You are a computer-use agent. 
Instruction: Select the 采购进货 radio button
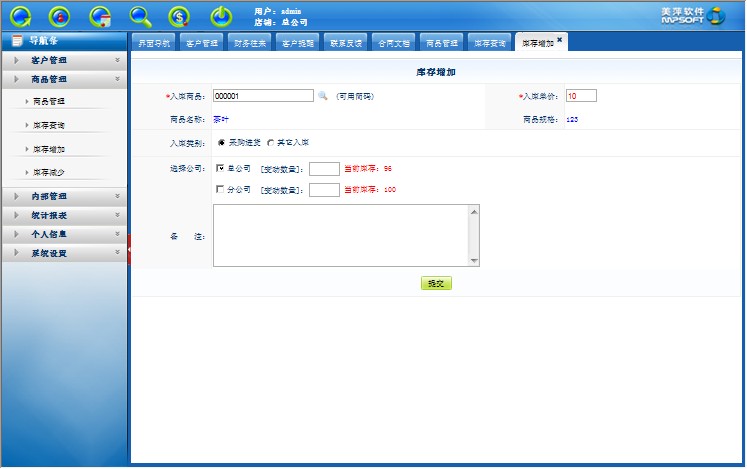[221, 143]
